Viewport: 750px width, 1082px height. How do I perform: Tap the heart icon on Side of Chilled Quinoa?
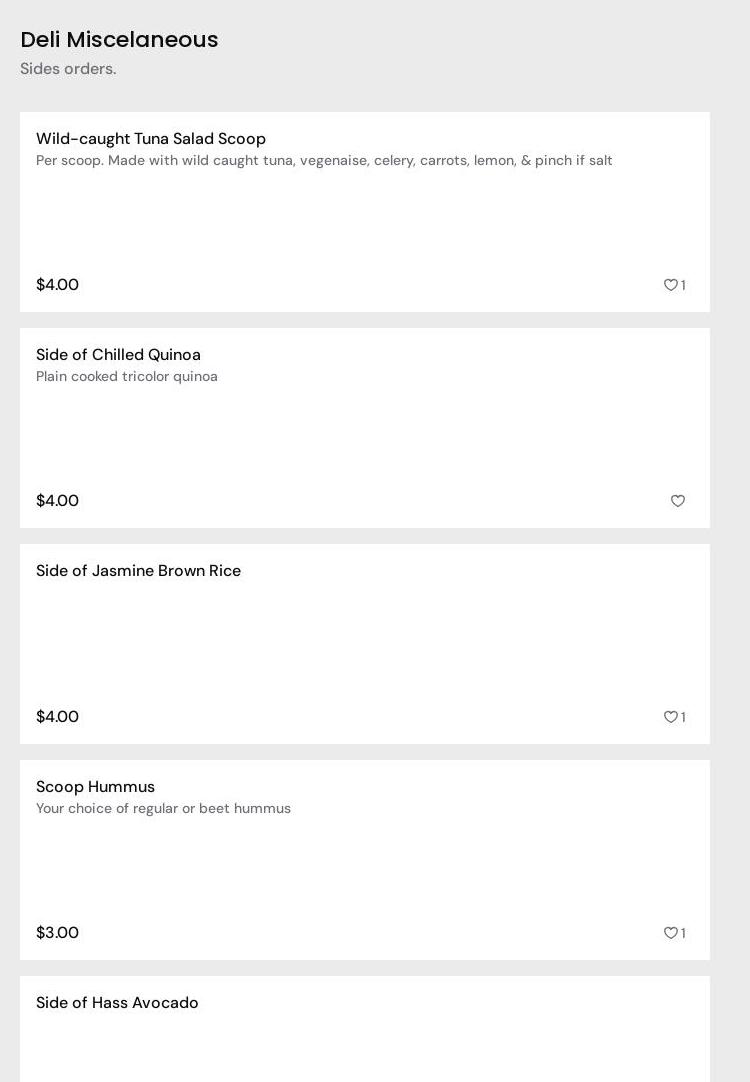678,501
